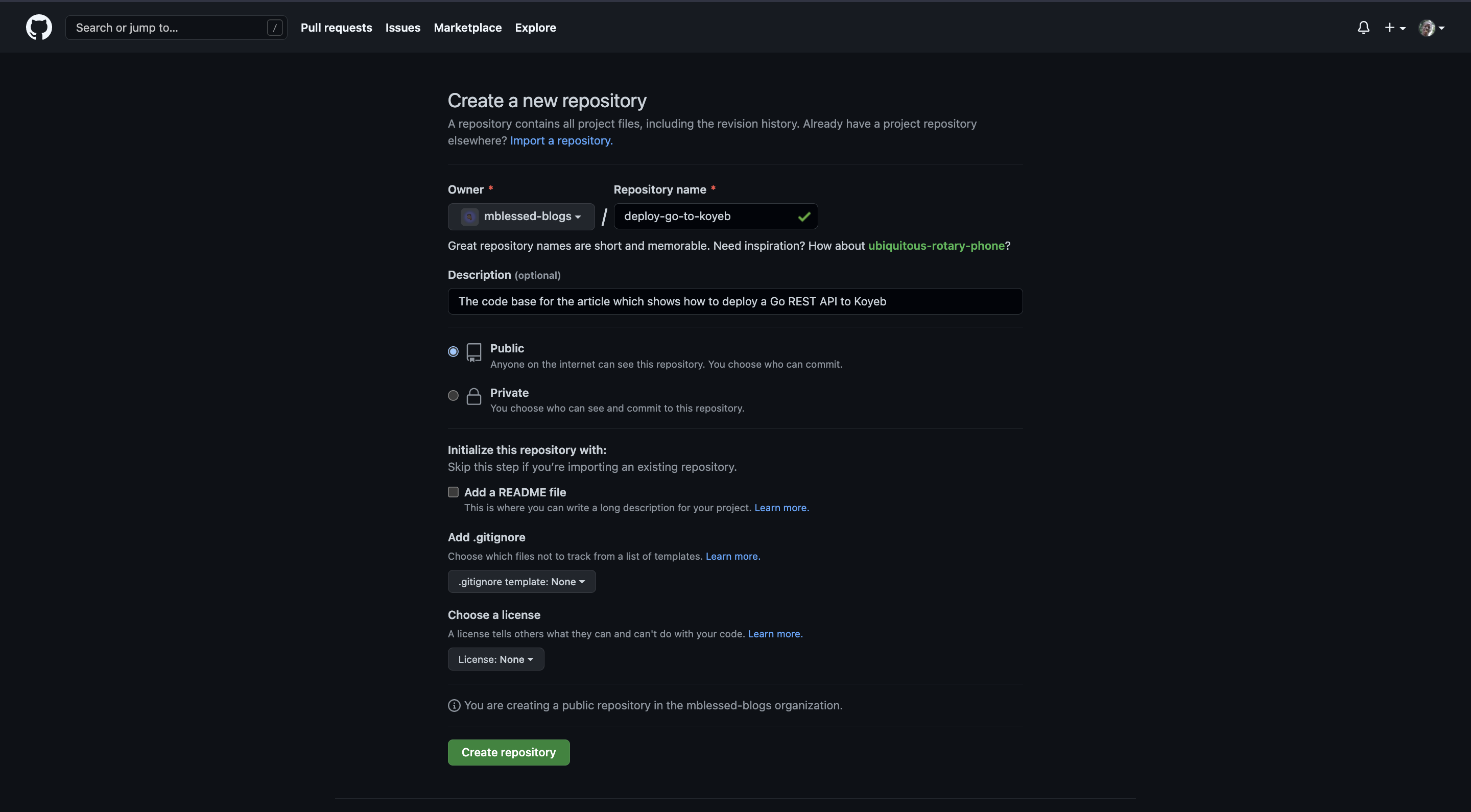The height and width of the screenshot is (812, 1471).
Task: Click the Choose a license heading
Action: click(493, 615)
